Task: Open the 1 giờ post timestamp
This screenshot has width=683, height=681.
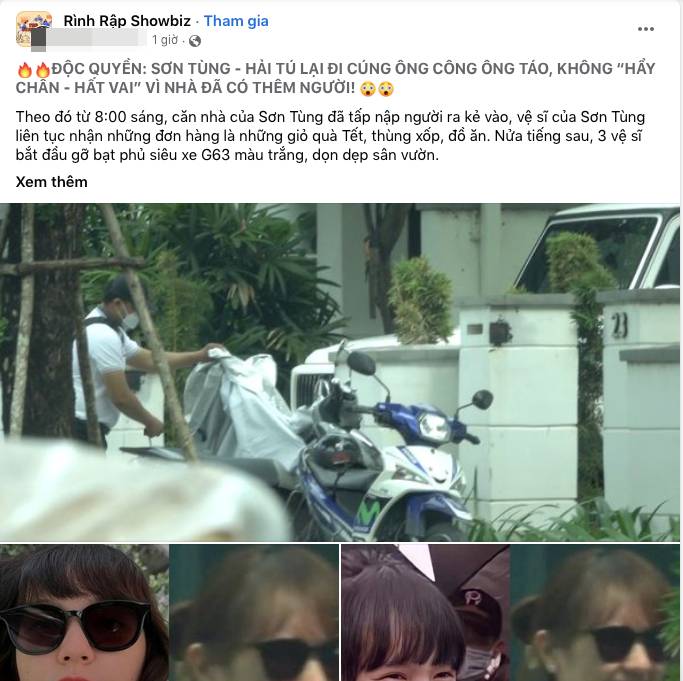Action: [x=165, y=40]
